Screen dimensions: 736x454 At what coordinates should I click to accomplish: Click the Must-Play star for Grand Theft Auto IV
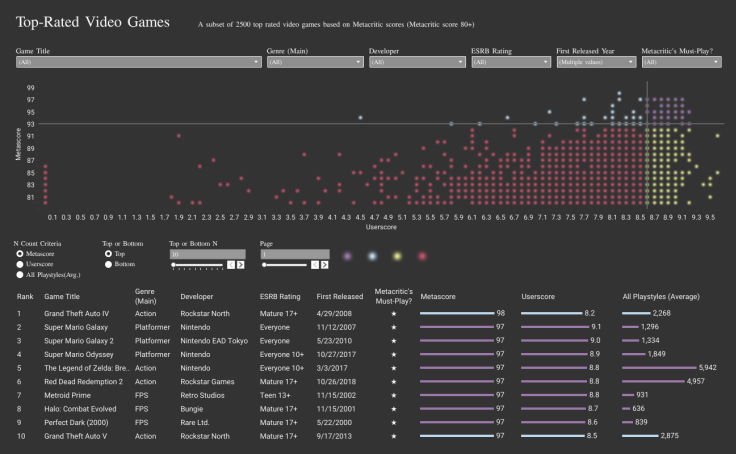[x=394, y=313]
